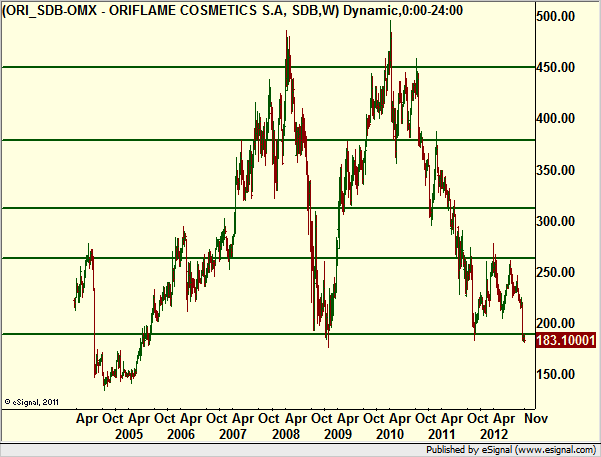Open the Published by eSignal www.esignal.com link
This screenshot has height=457, width=601.
511,449
